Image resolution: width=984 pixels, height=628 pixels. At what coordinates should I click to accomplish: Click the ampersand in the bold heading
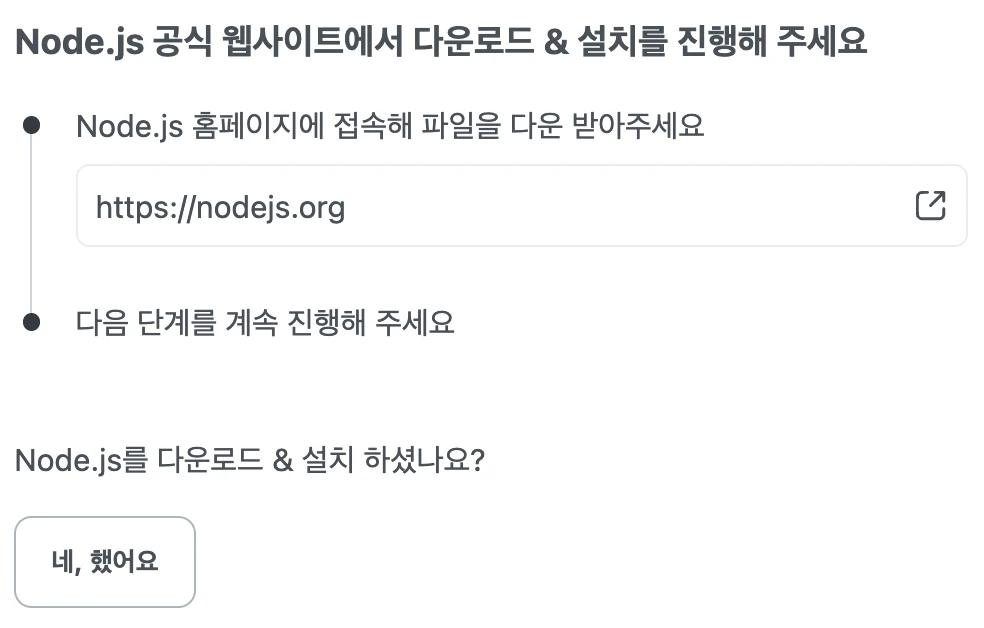click(556, 42)
